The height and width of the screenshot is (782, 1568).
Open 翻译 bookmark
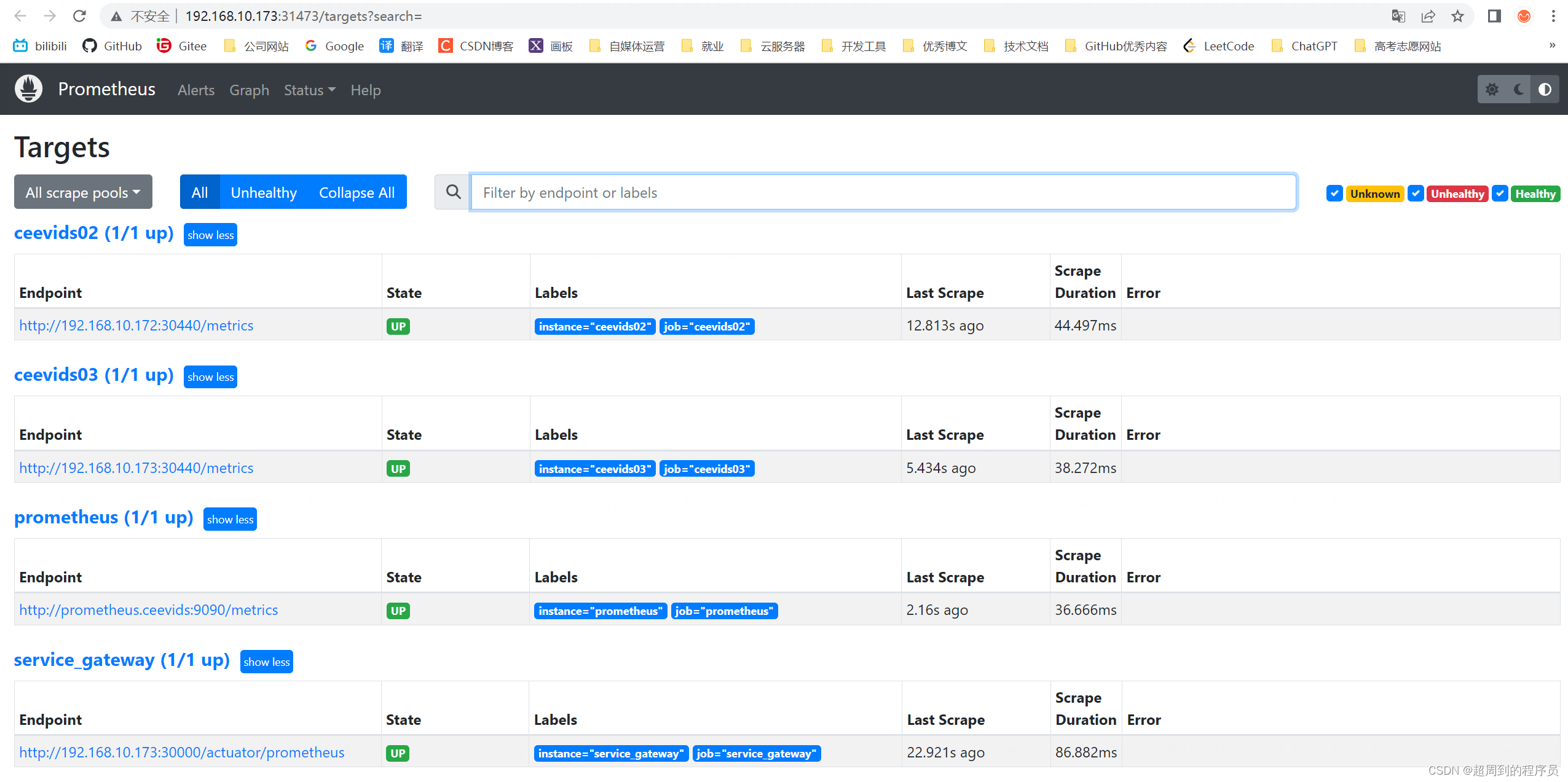coord(401,46)
